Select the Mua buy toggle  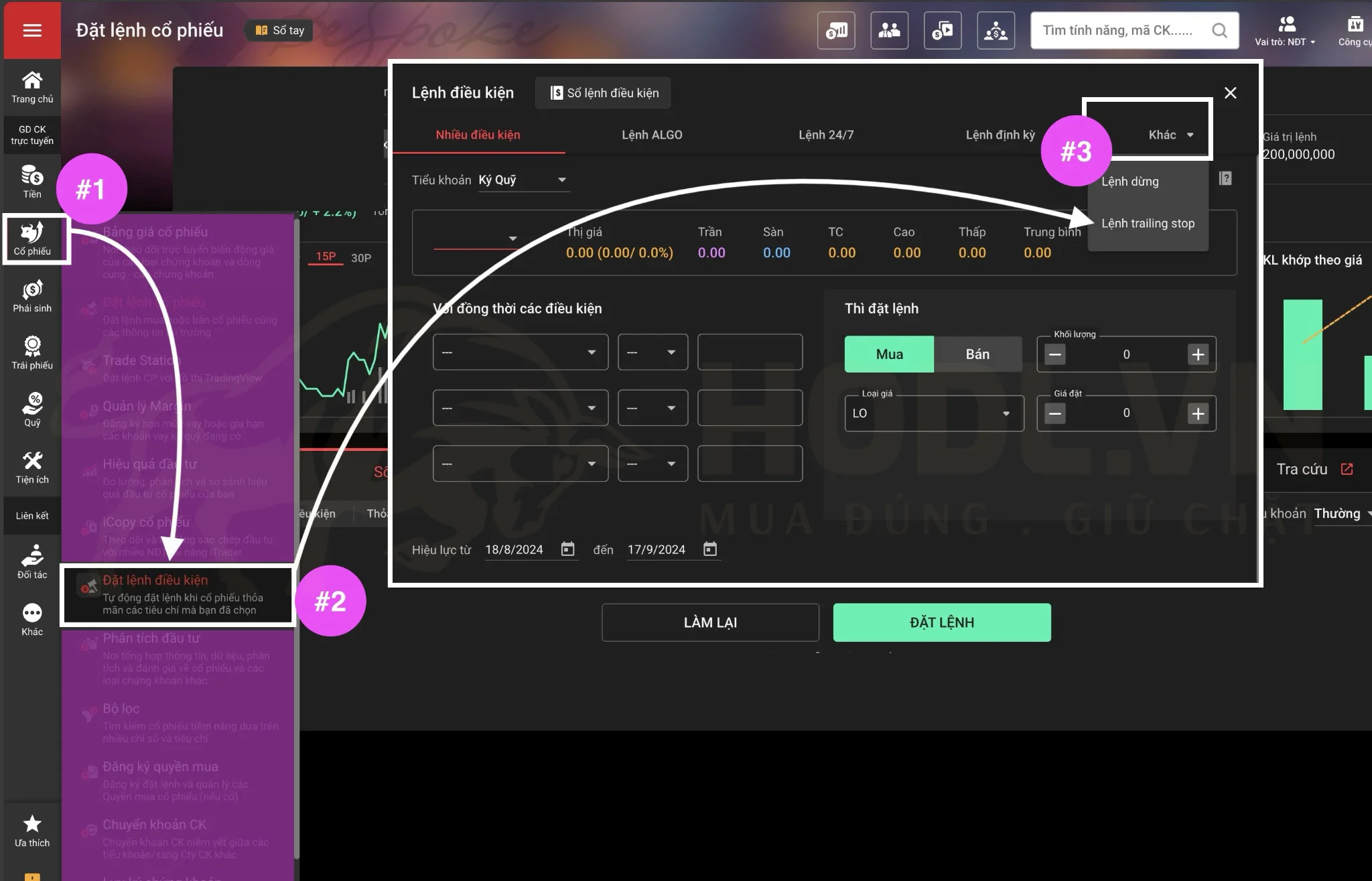click(x=889, y=354)
